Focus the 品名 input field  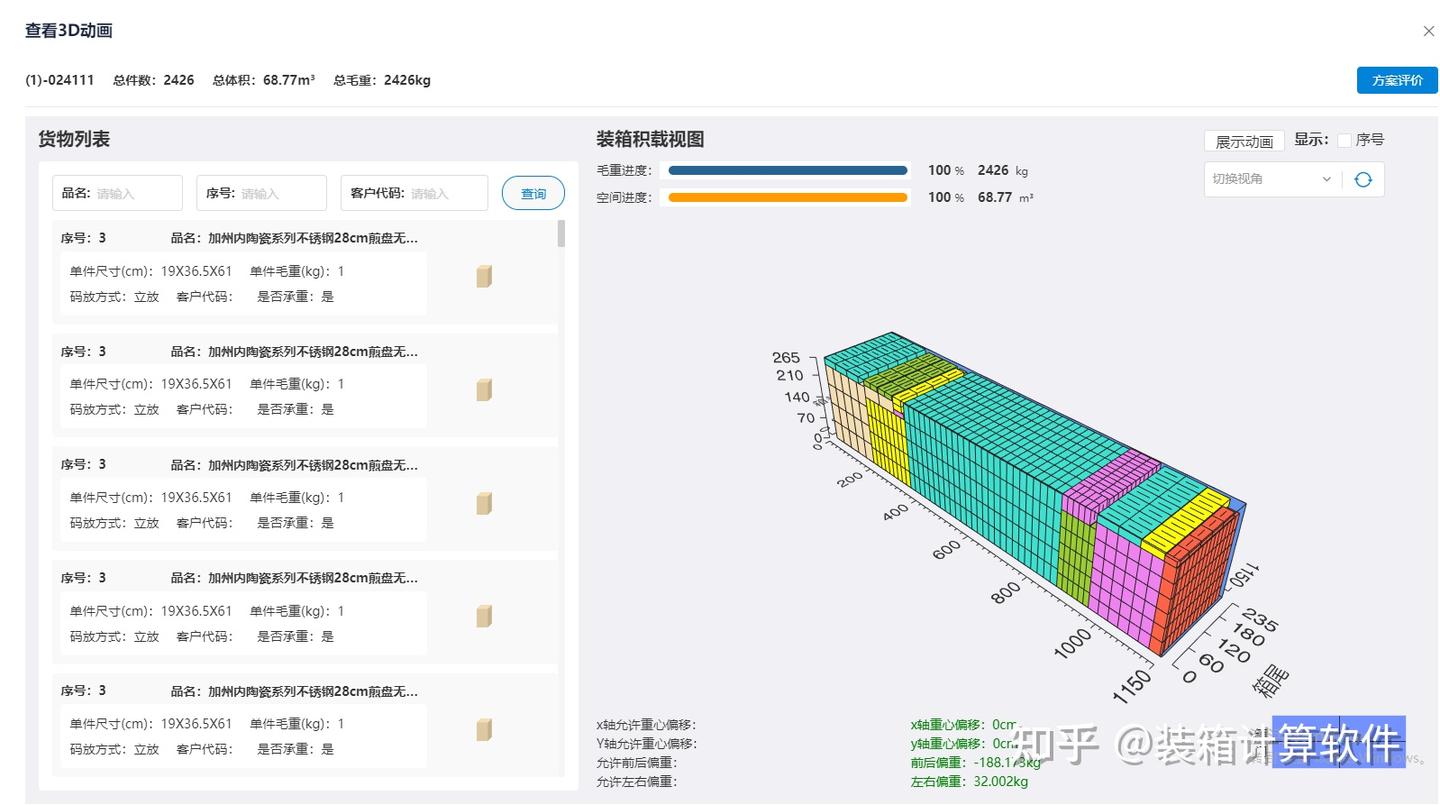(117, 193)
